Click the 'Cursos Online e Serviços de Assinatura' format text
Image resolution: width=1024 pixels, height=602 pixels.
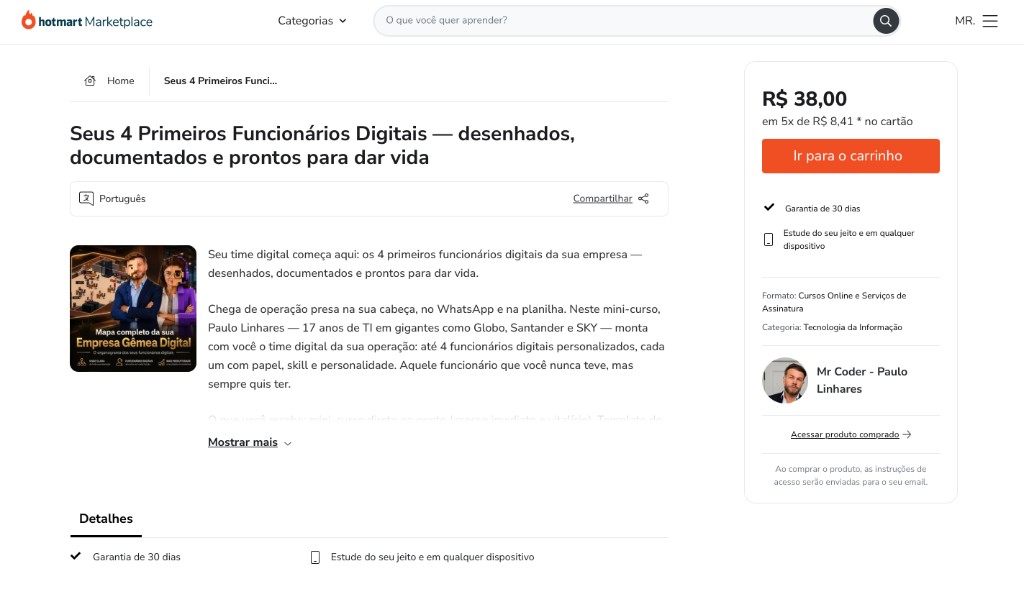(834, 302)
